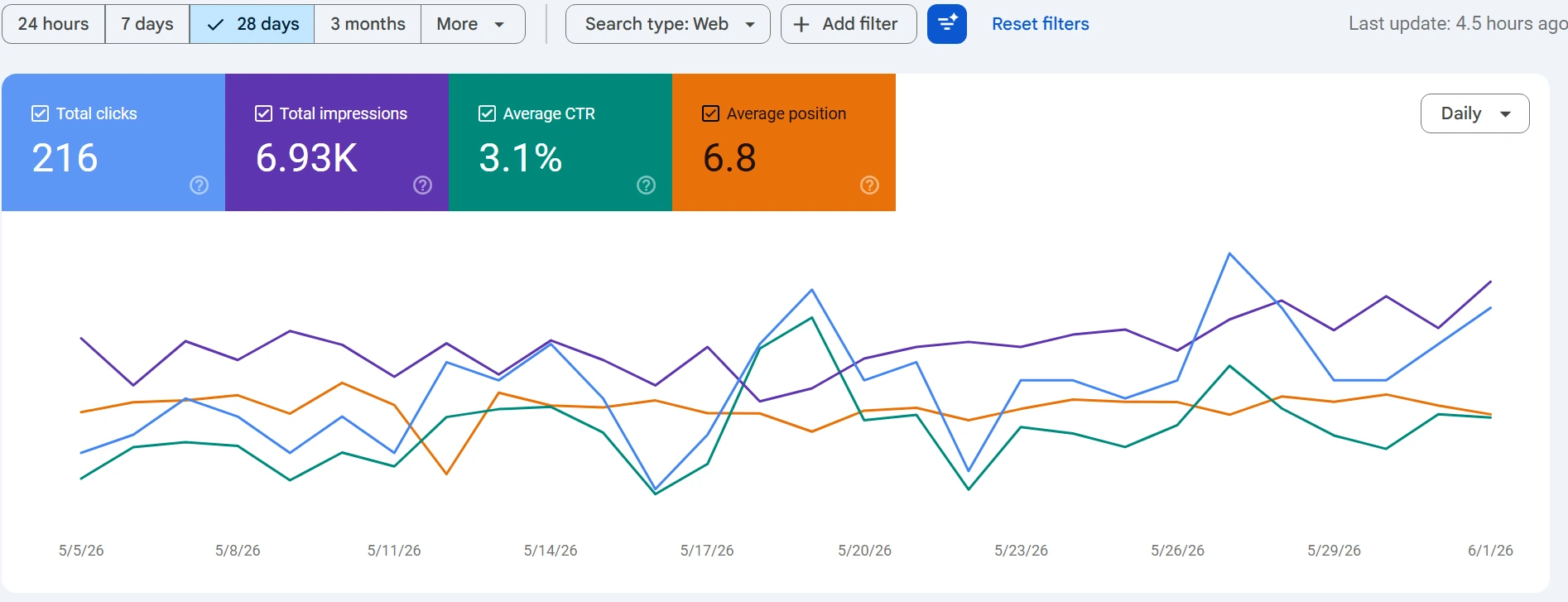Click the 5/20/26 date on chart axis
The height and width of the screenshot is (602, 1568).
[x=864, y=551]
